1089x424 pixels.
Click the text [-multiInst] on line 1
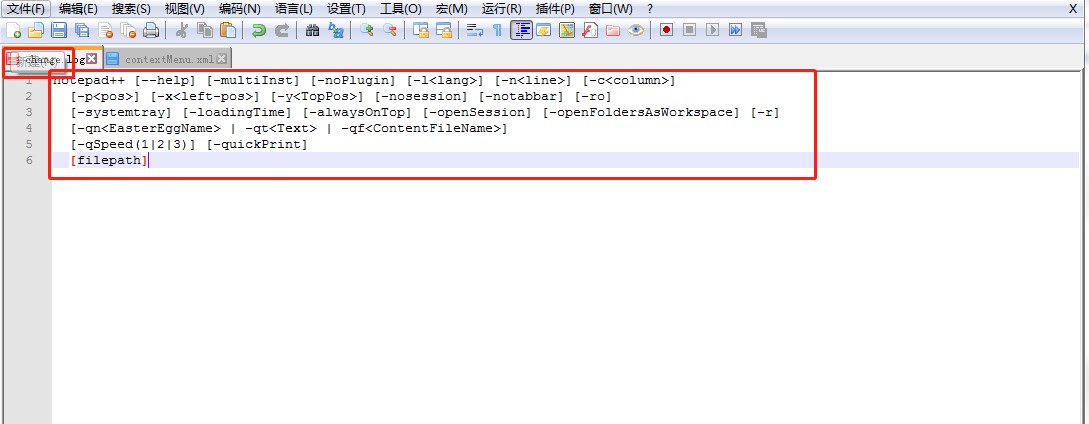[253, 80]
